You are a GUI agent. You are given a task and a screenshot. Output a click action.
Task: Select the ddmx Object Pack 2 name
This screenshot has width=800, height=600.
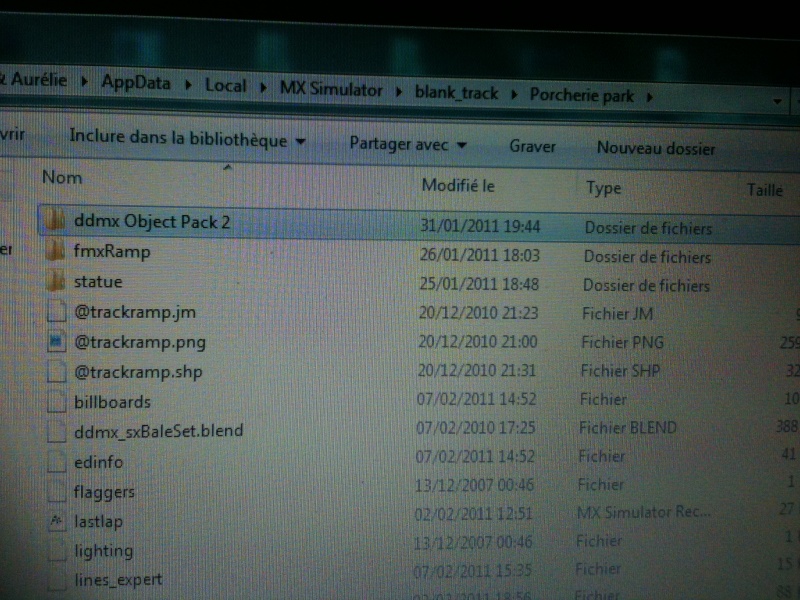point(152,221)
